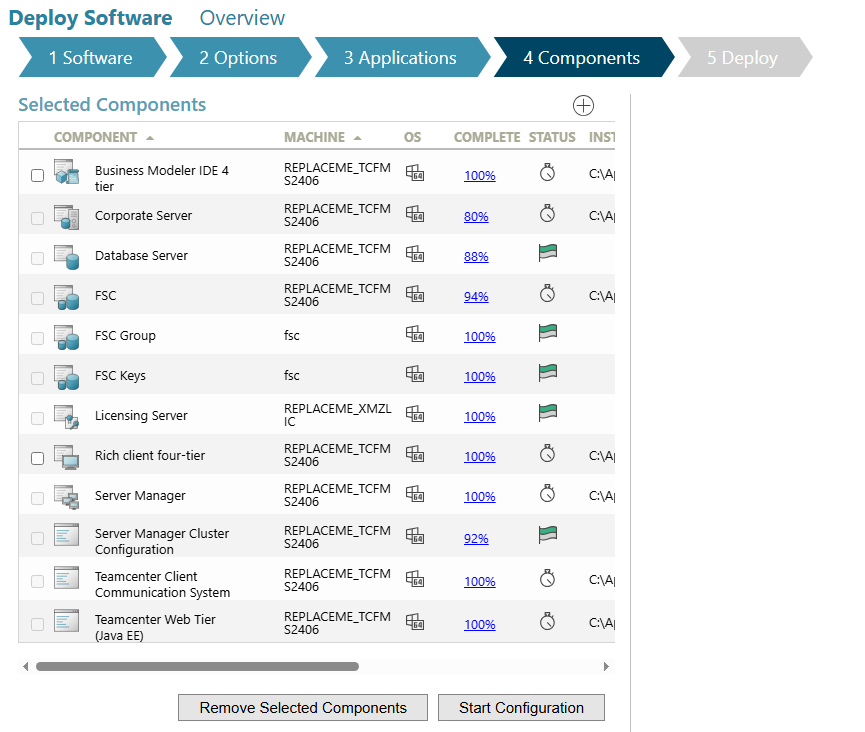Click Remove Selected Components button

(x=303, y=708)
